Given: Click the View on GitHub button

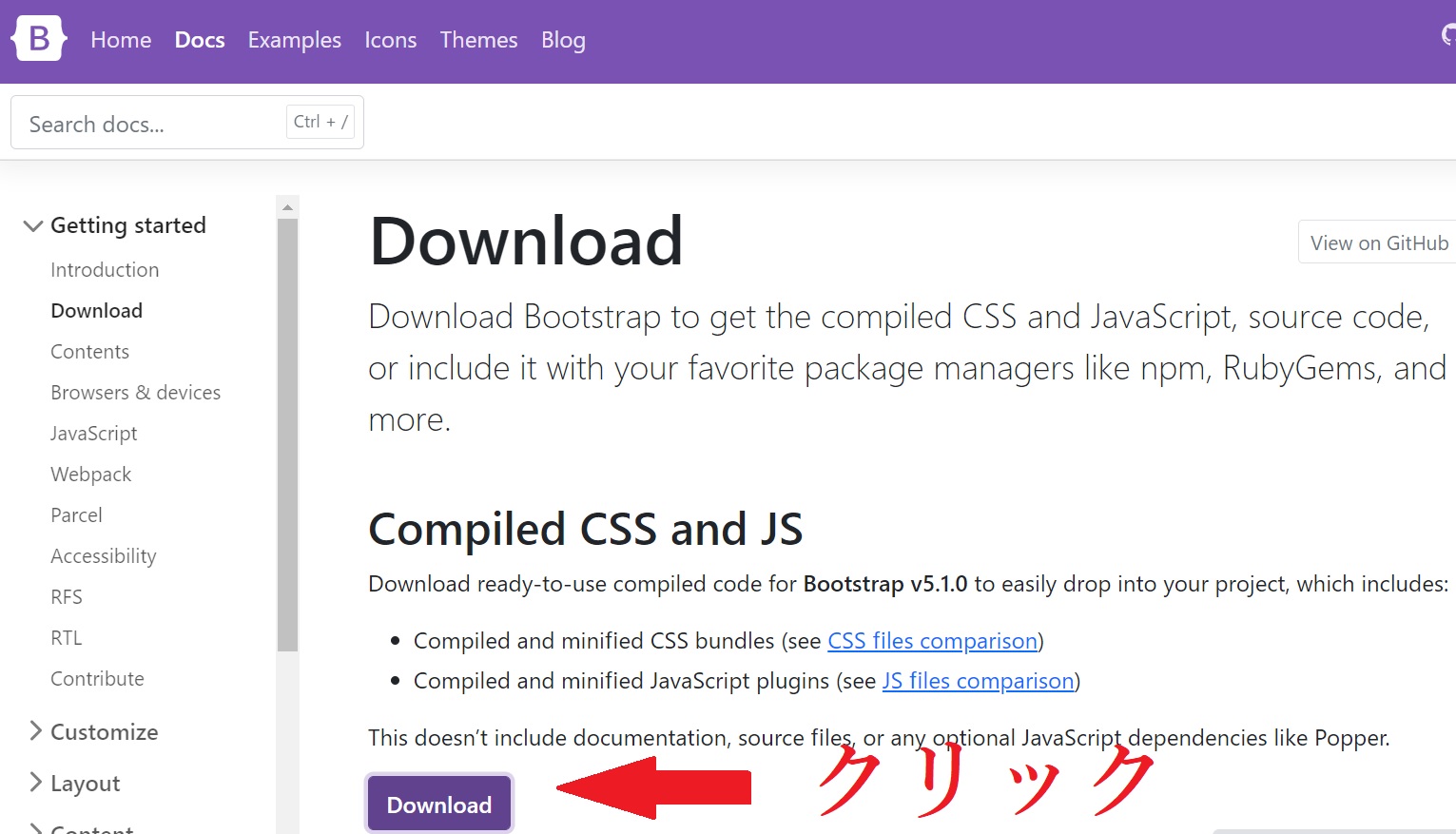Looking at the screenshot, I should (1377, 242).
